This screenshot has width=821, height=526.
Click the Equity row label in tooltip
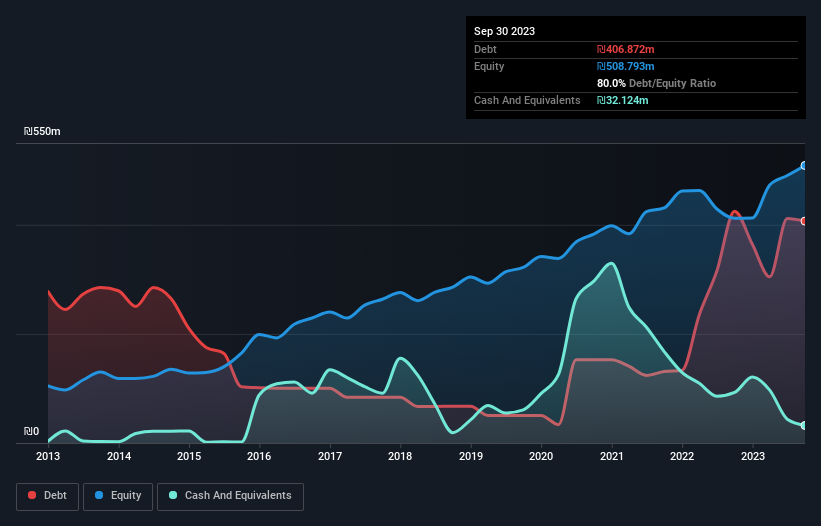(x=489, y=66)
